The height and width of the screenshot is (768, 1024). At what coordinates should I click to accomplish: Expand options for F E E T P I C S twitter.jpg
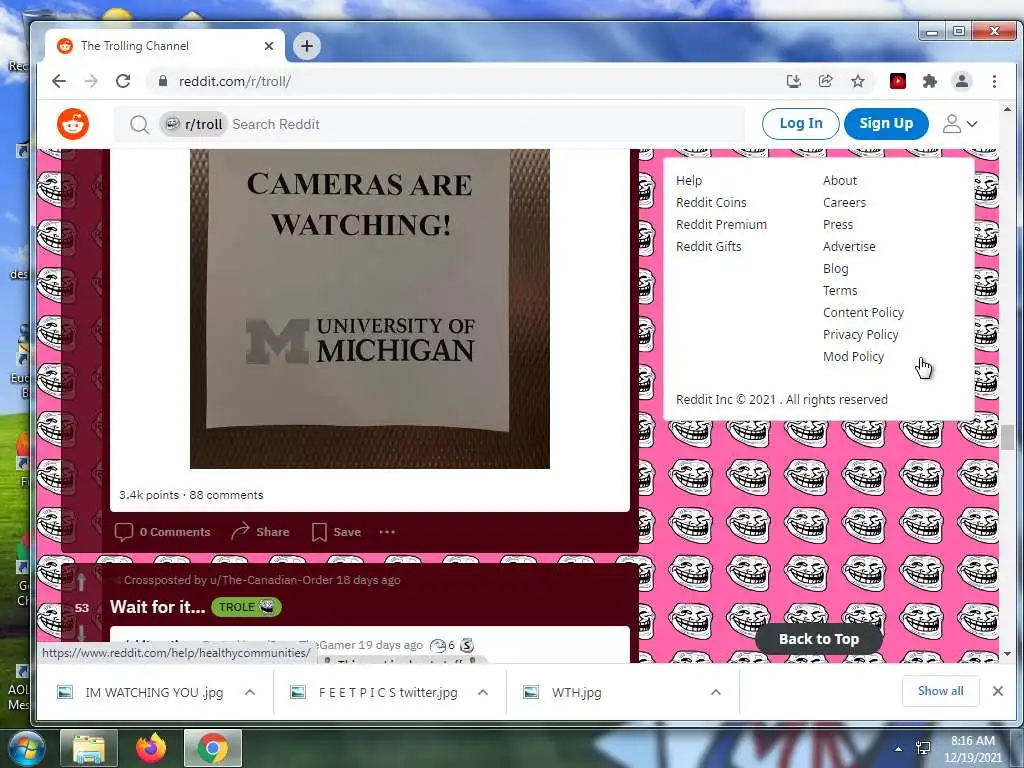tap(483, 692)
